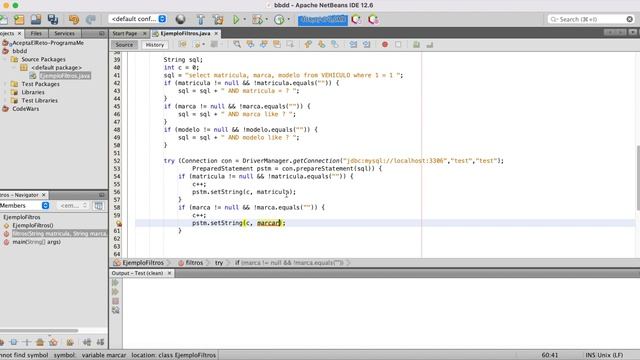Switch to the Files tab
The width and height of the screenshot is (640, 360).
pyautogui.click(x=36, y=33)
